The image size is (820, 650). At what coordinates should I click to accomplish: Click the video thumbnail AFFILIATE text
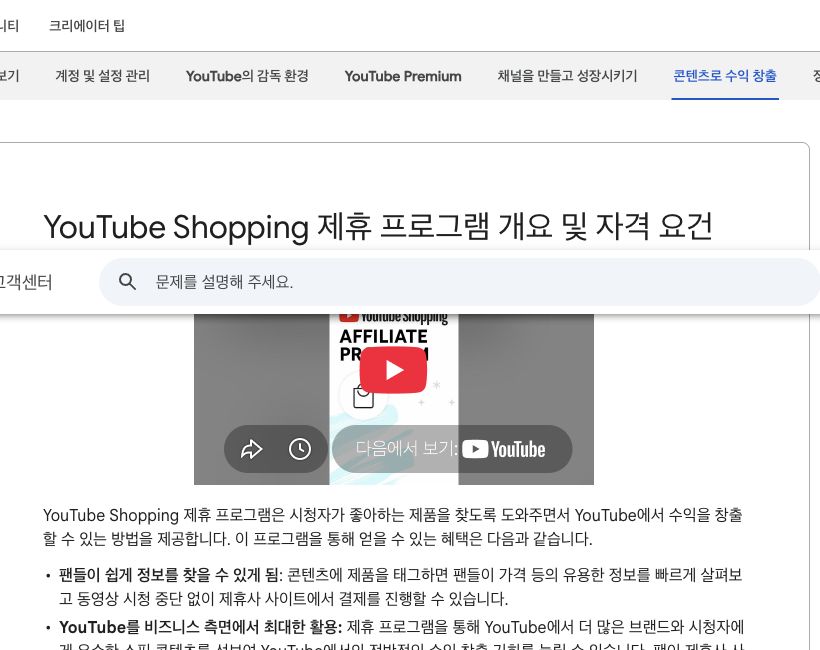point(383,336)
